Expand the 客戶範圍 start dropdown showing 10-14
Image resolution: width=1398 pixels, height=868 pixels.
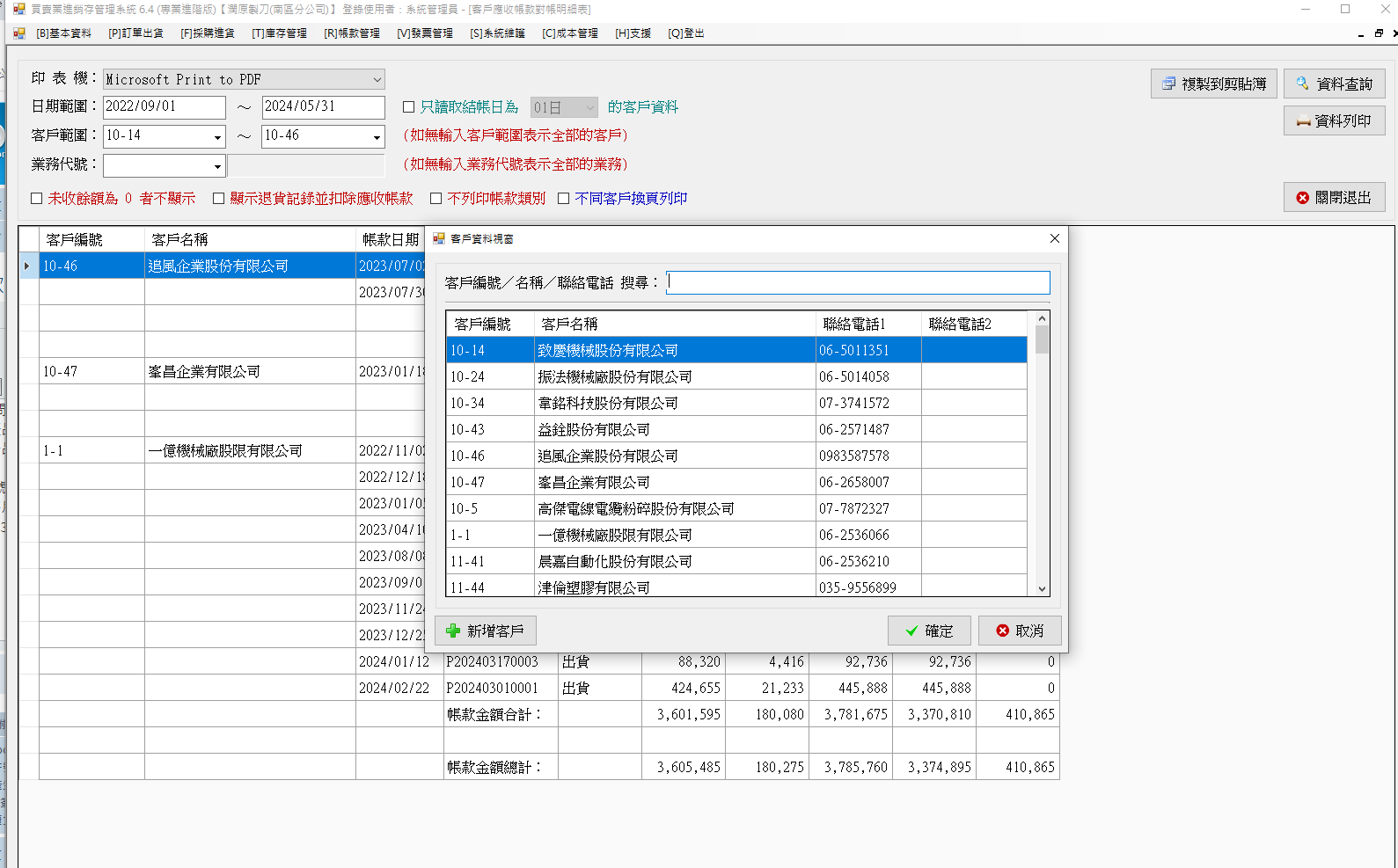point(217,137)
